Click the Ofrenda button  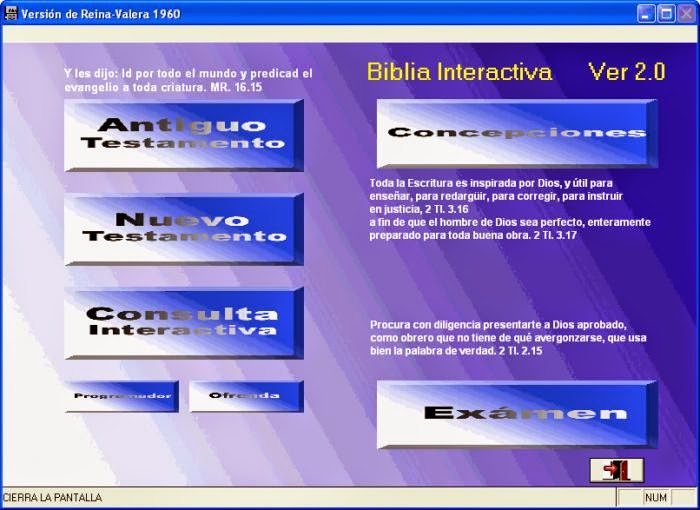[246, 396]
